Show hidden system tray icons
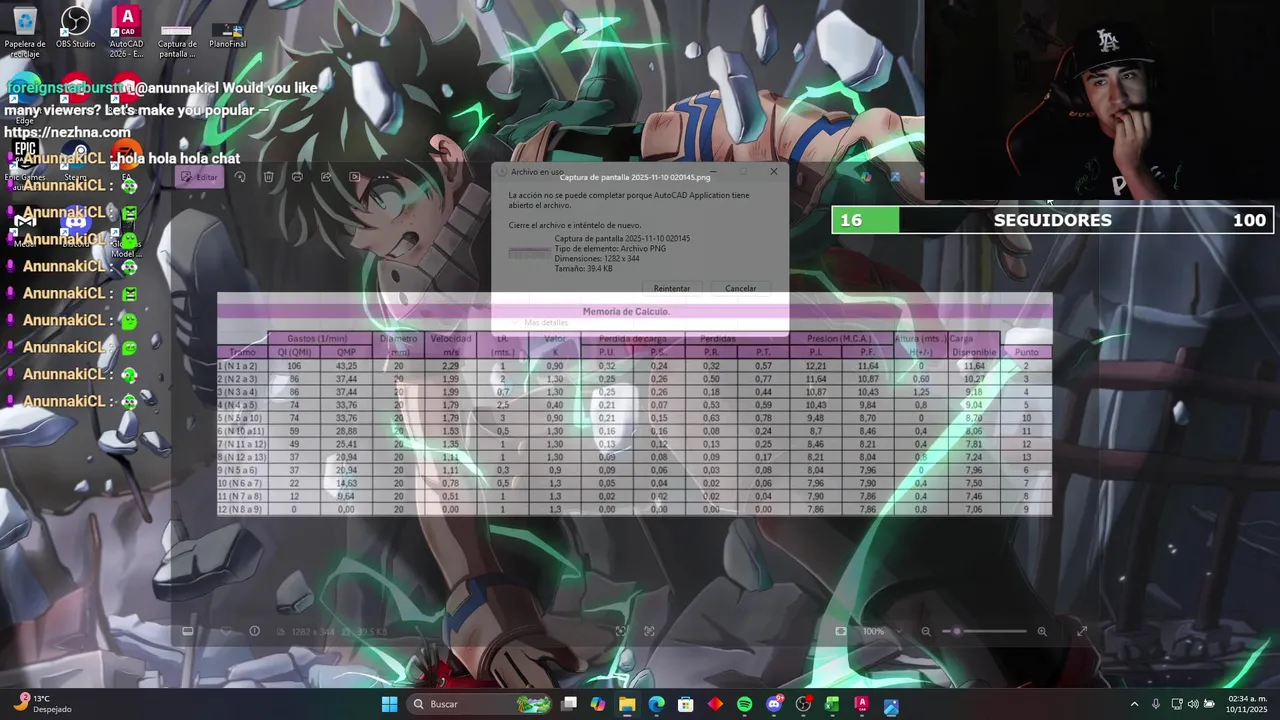 (x=1134, y=704)
